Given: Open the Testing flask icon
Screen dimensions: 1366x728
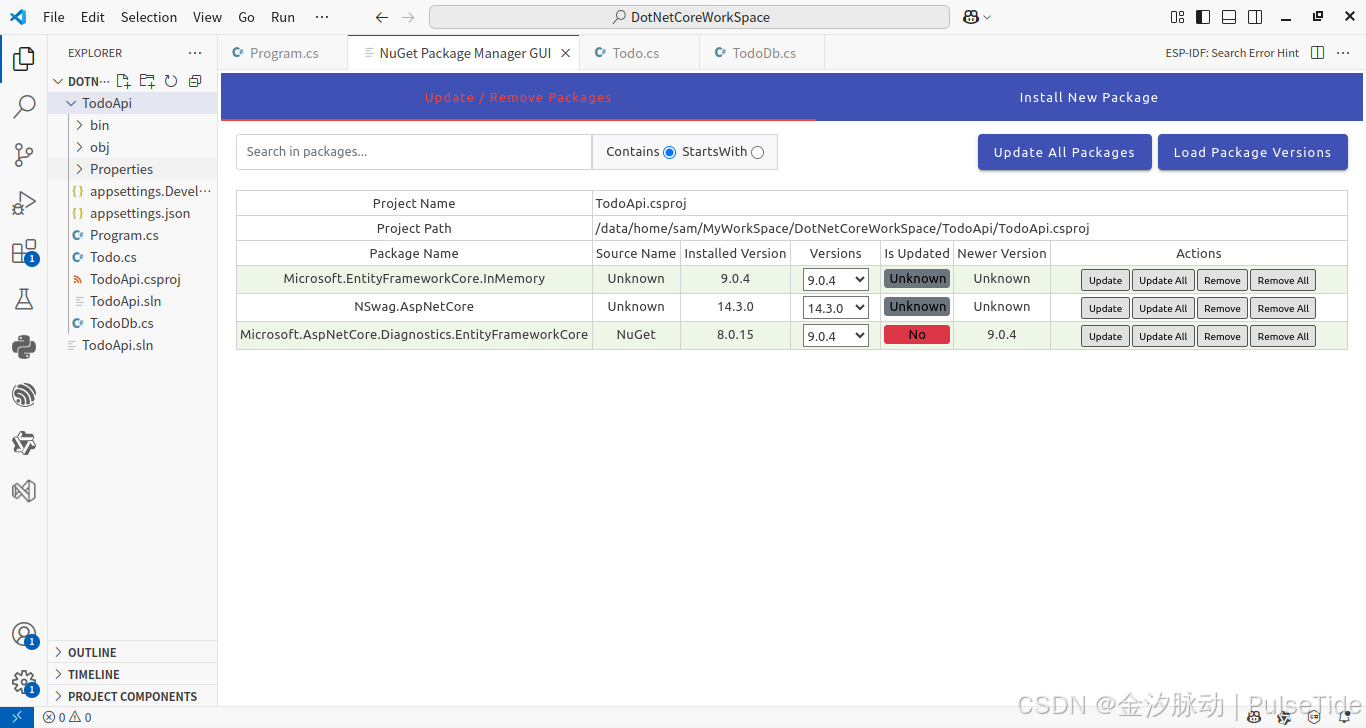Looking at the screenshot, I should tap(24, 299).
